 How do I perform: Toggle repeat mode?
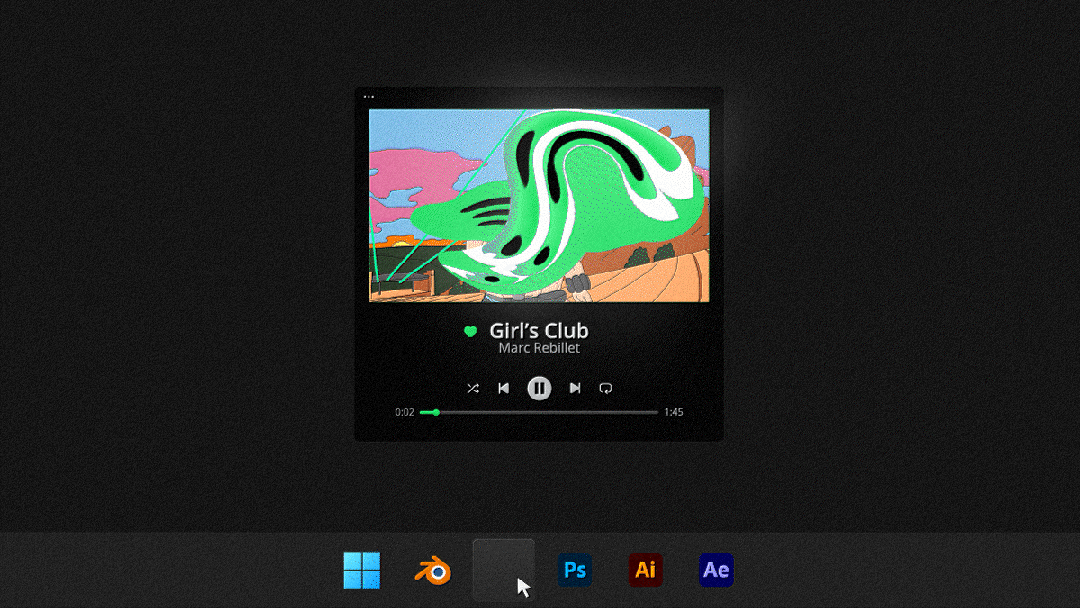(x=605, y=388)
